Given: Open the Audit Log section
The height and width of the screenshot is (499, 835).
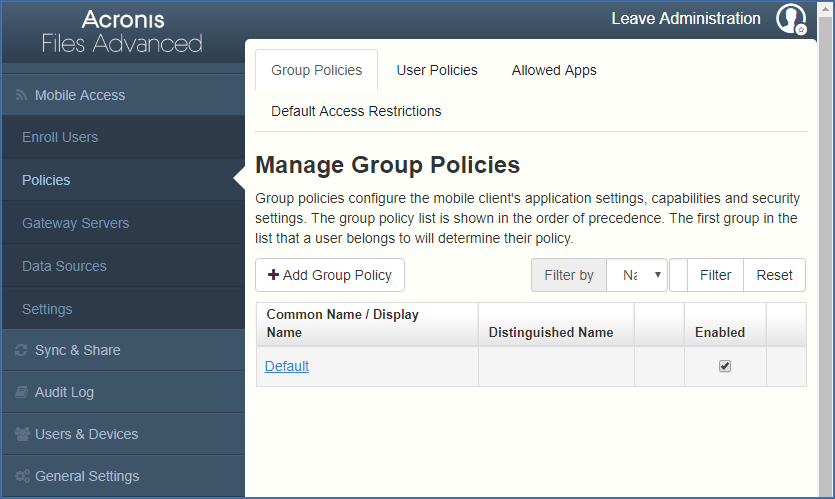Looking at the screenshot, I should coord(123,392).
